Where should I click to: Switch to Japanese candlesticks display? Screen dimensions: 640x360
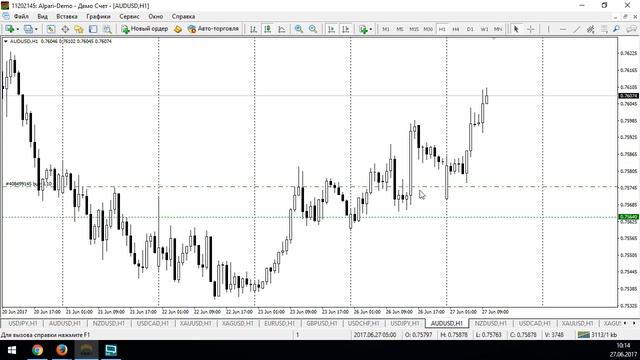tap(267, 29)
